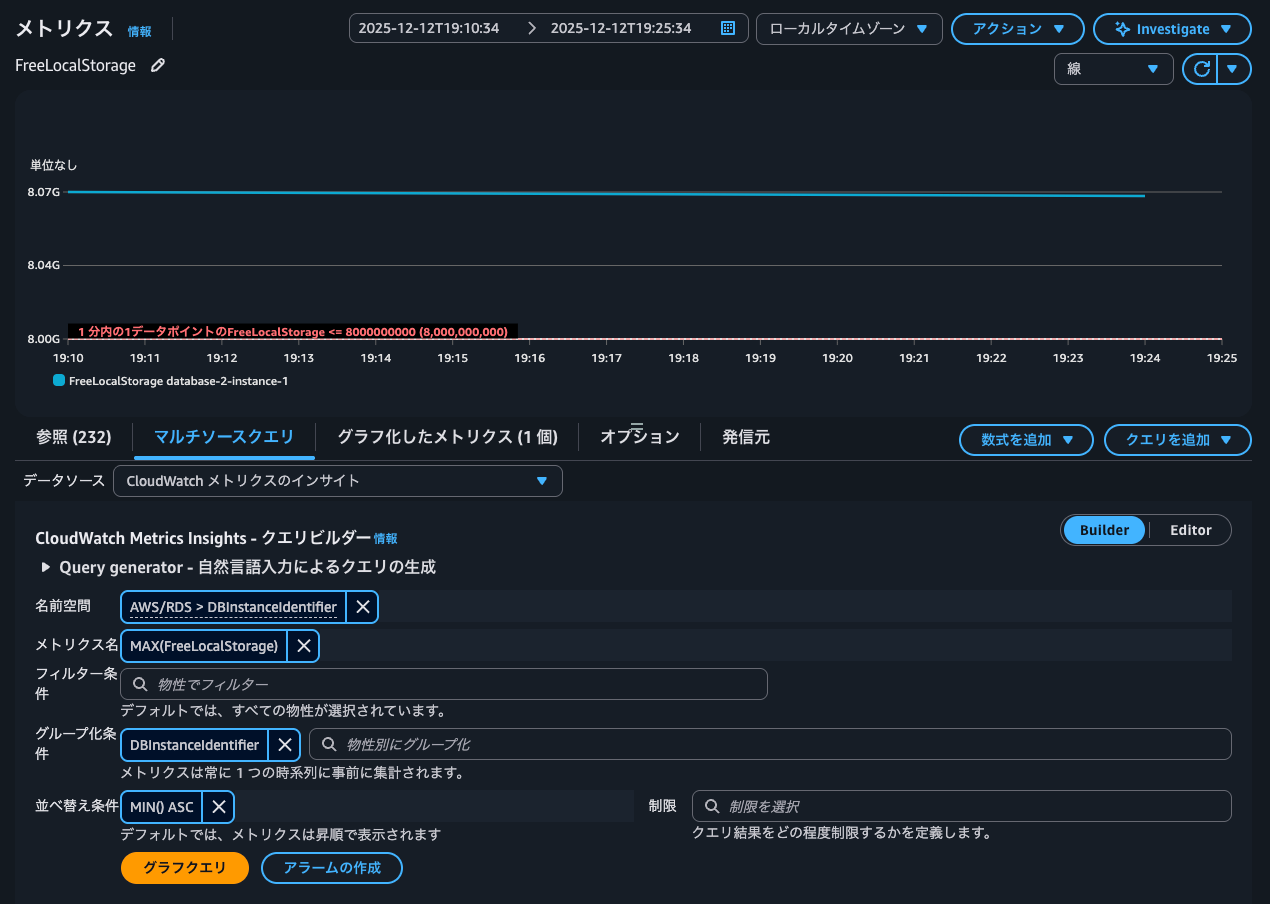Switch the query builder to Editor mode
The image size is (1270, 904).
[x=1190, y=530]
